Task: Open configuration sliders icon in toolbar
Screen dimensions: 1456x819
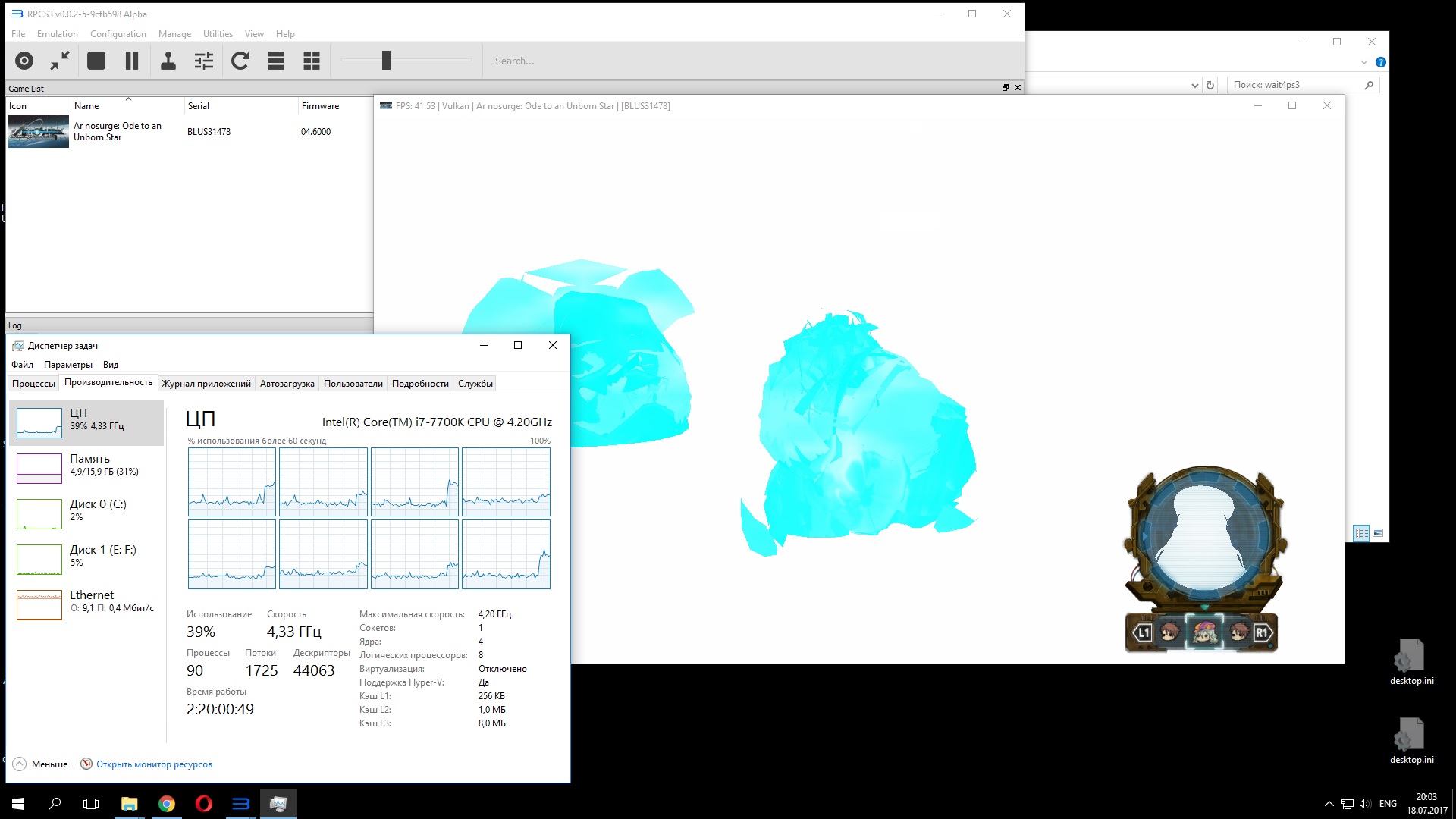Action: (x=204, y=61)
